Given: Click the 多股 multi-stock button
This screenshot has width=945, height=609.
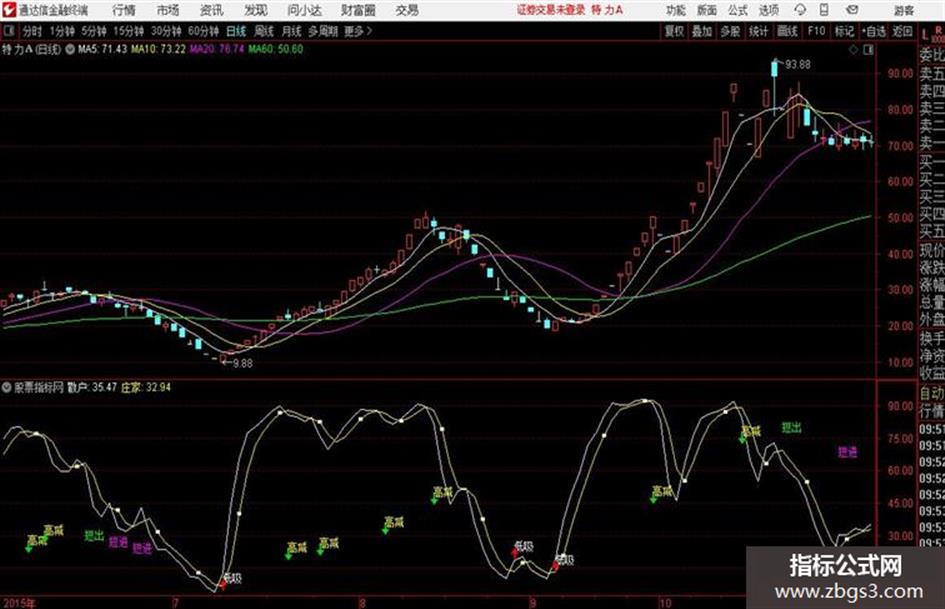Looking at the screenshot, I should click(730, 31).
